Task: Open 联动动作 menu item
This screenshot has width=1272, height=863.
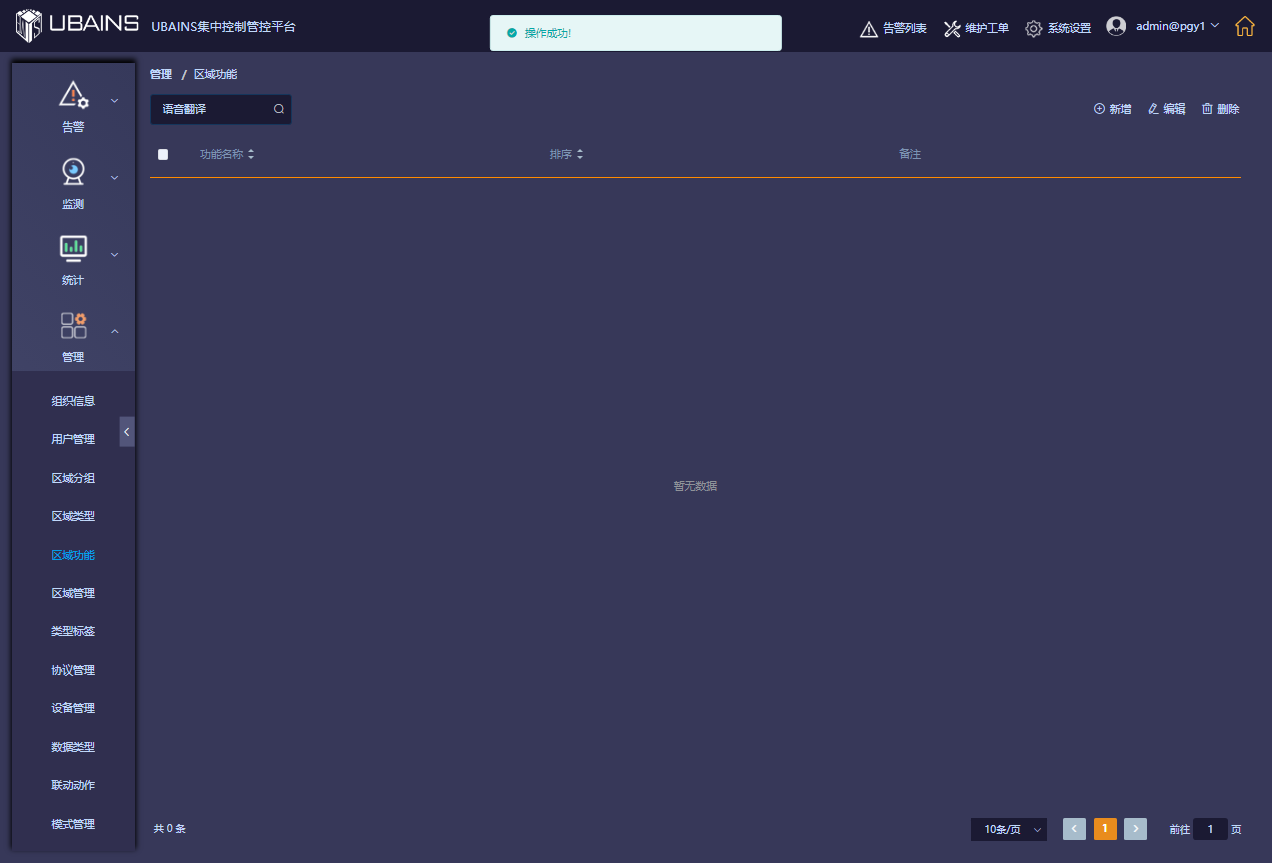Action: (73, 785)
